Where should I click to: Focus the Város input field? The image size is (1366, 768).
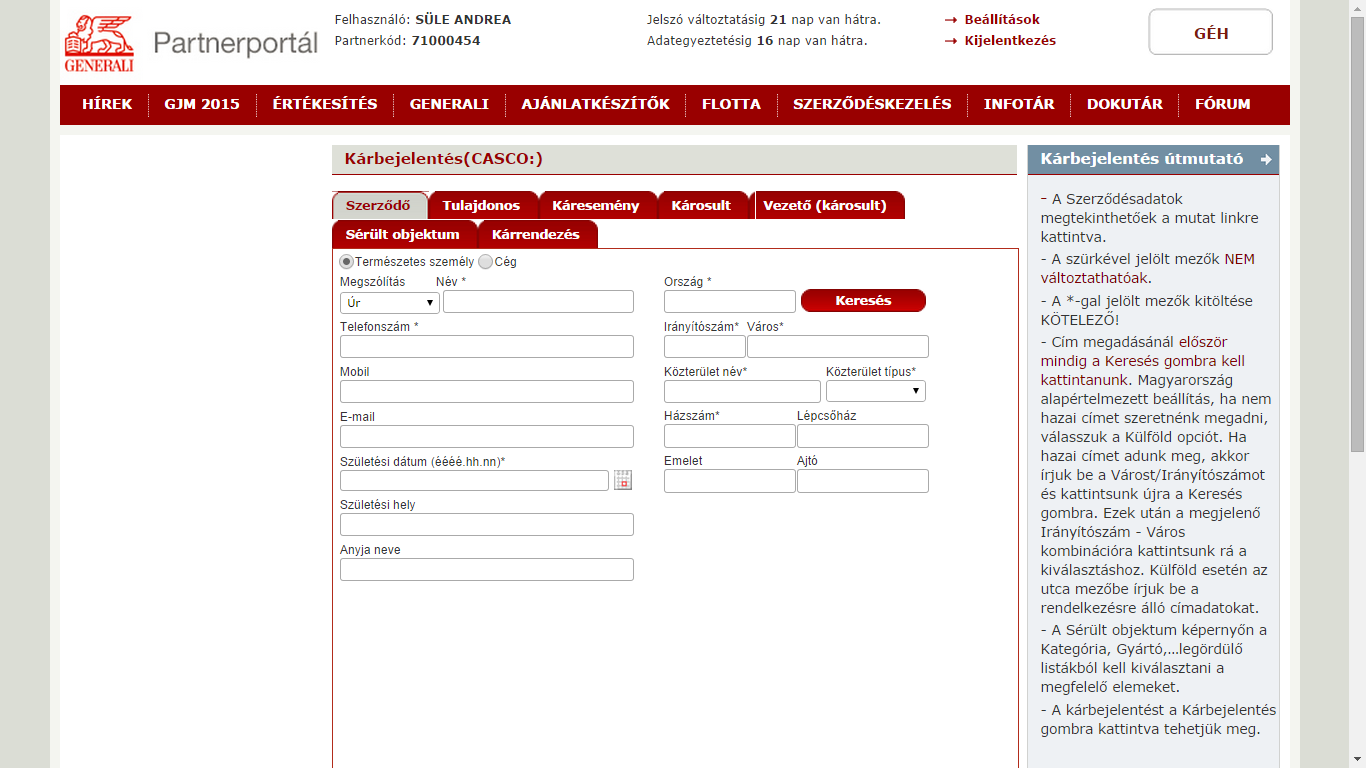(838, 346)
